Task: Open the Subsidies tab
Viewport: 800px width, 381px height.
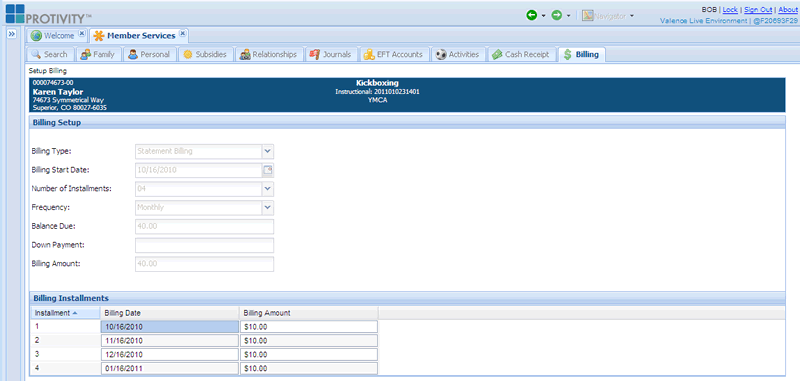Action: point(205,54)
